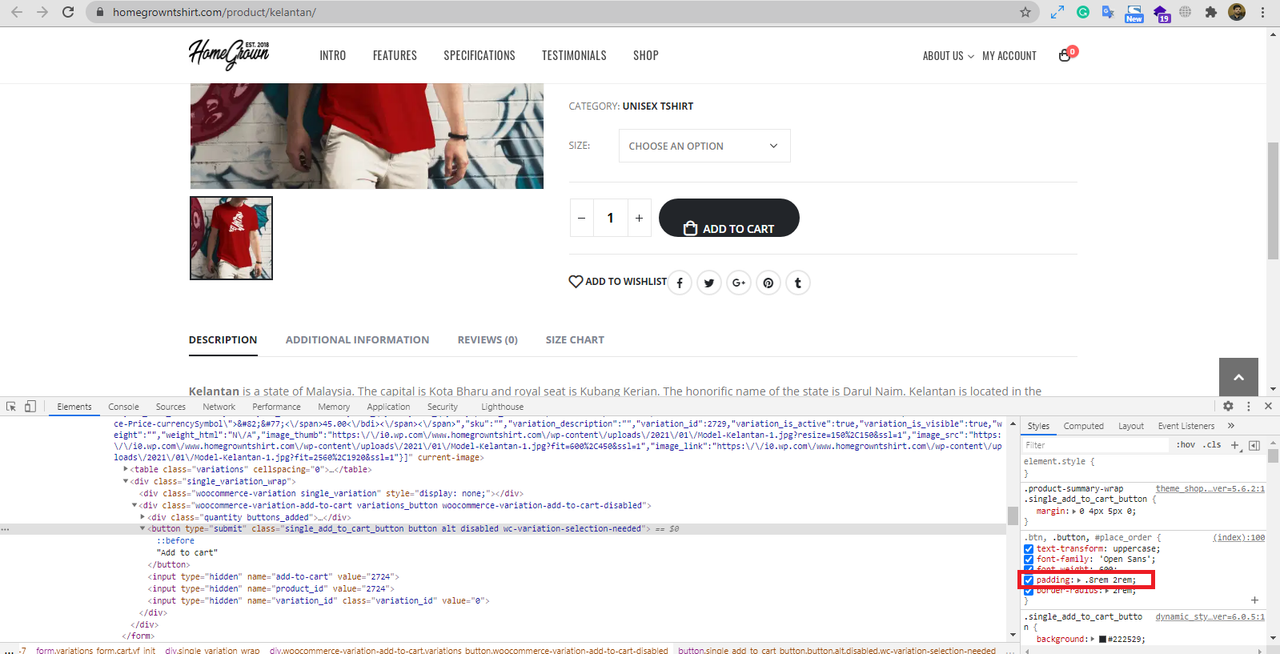This screenshot has width=1280, height=654.
Task: Share product on Twitter
Action: [709, 283]
